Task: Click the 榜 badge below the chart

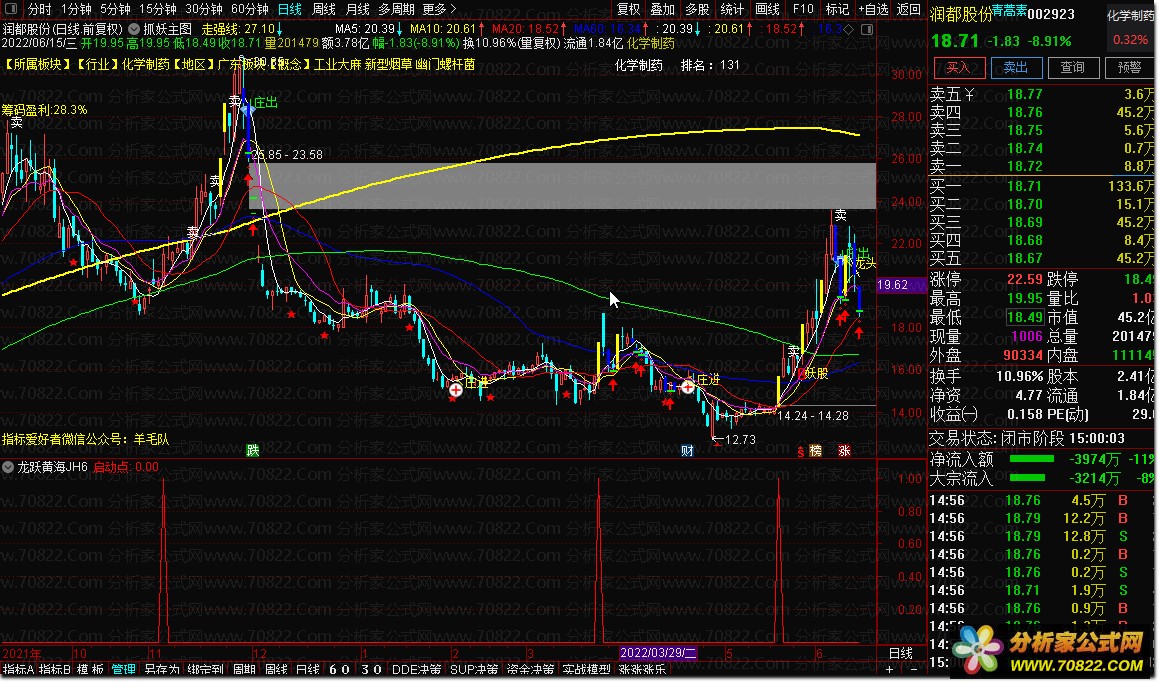Action: (815, 450)
